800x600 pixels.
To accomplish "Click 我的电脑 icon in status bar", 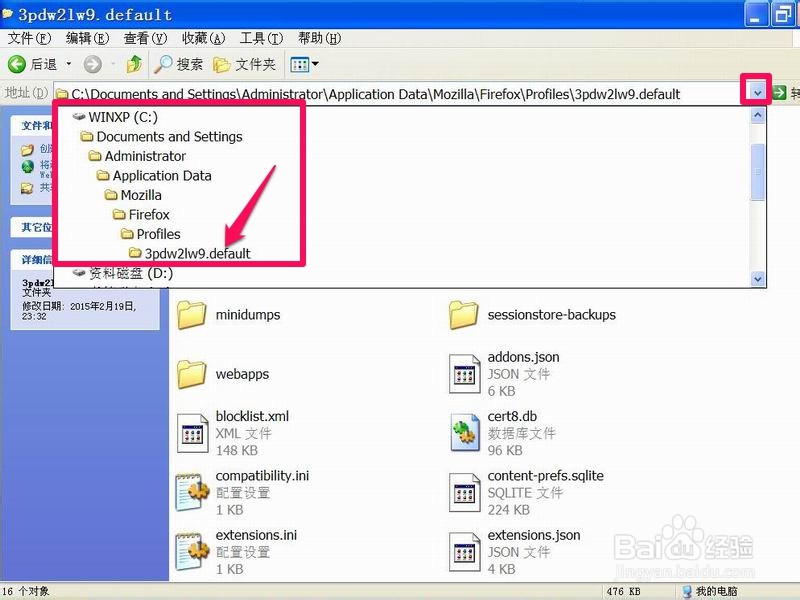I will (687, 592).
